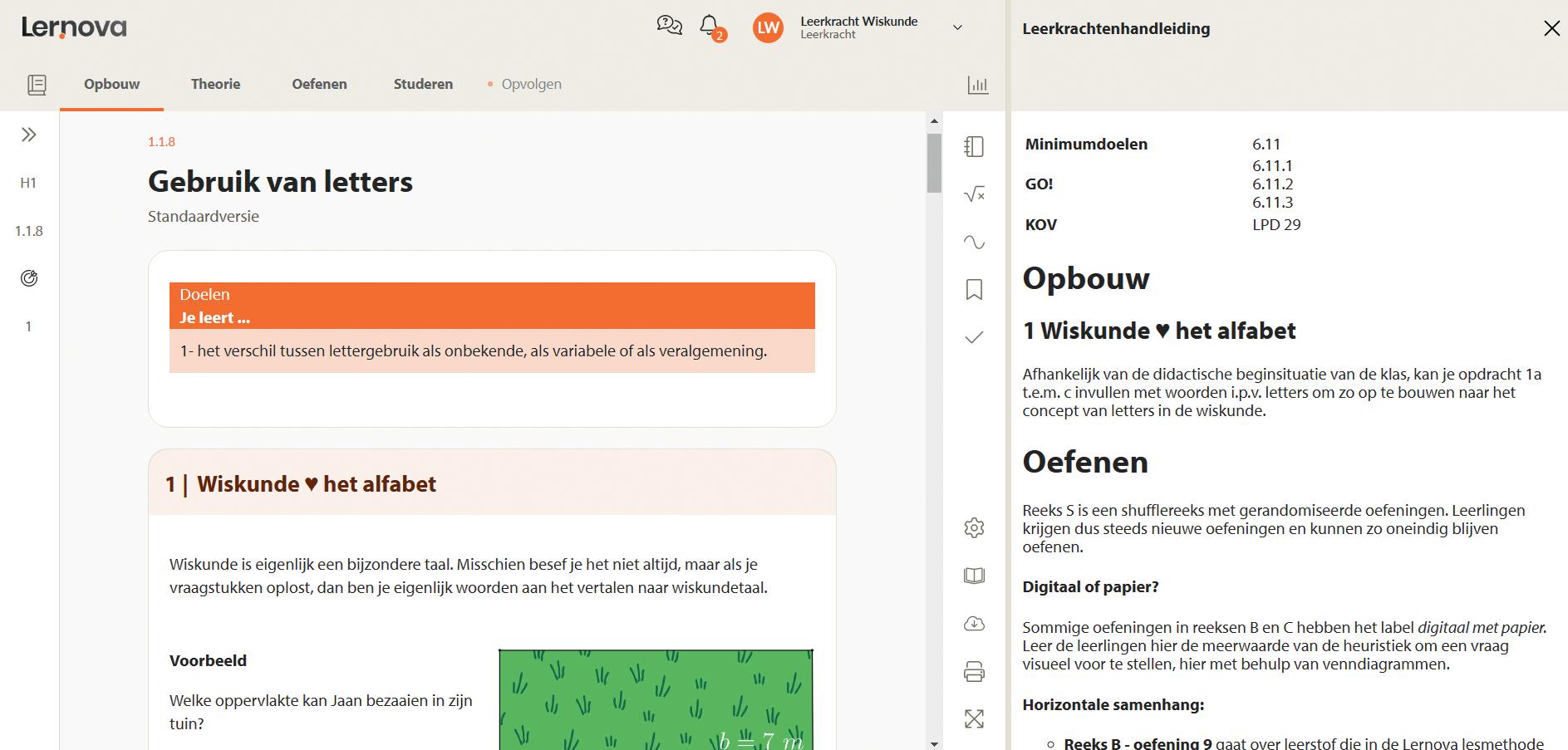Open notifications bell with 2 alerts
This screenshot has width=1568, height=750.
711,27
